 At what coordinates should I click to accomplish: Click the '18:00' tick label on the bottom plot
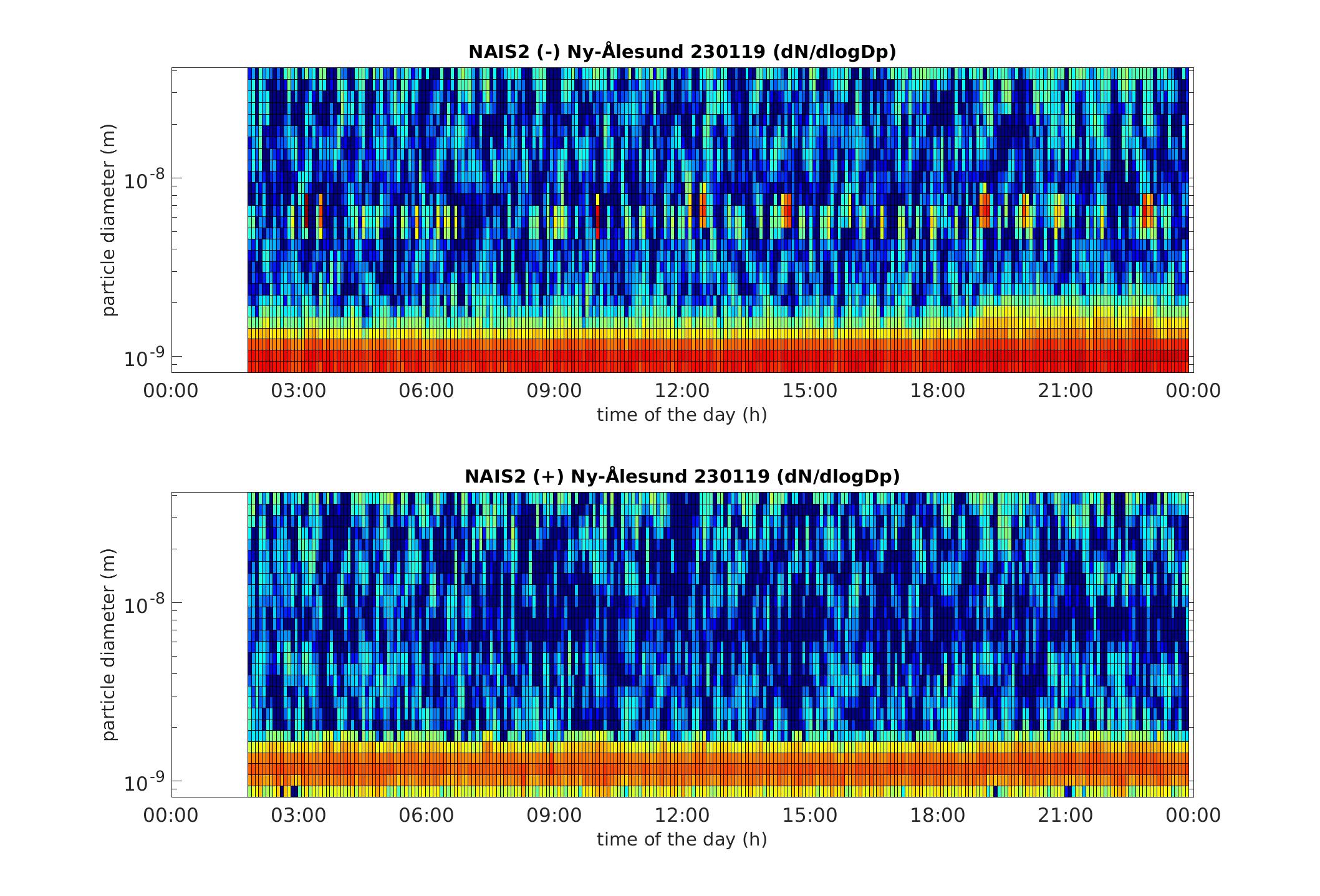pos(938,816)
